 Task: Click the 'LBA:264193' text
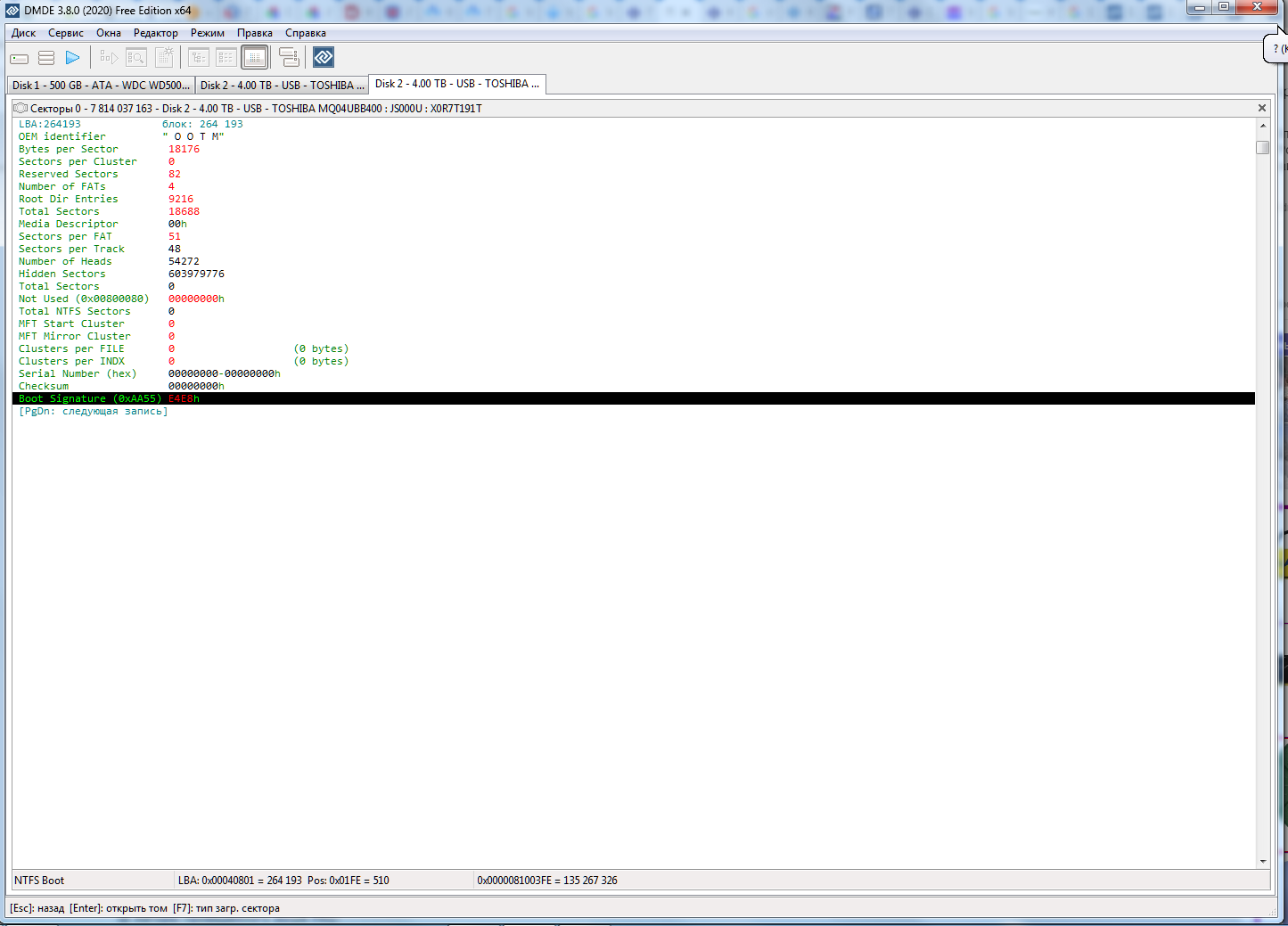pos(50,125)
